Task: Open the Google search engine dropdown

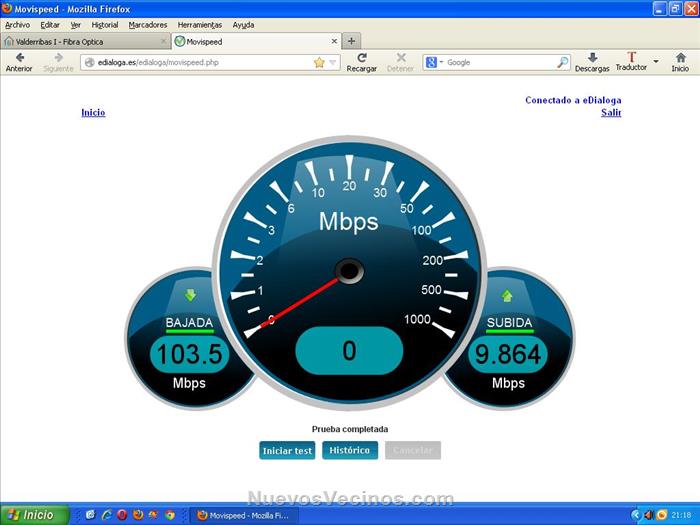Action: (435, 62)
